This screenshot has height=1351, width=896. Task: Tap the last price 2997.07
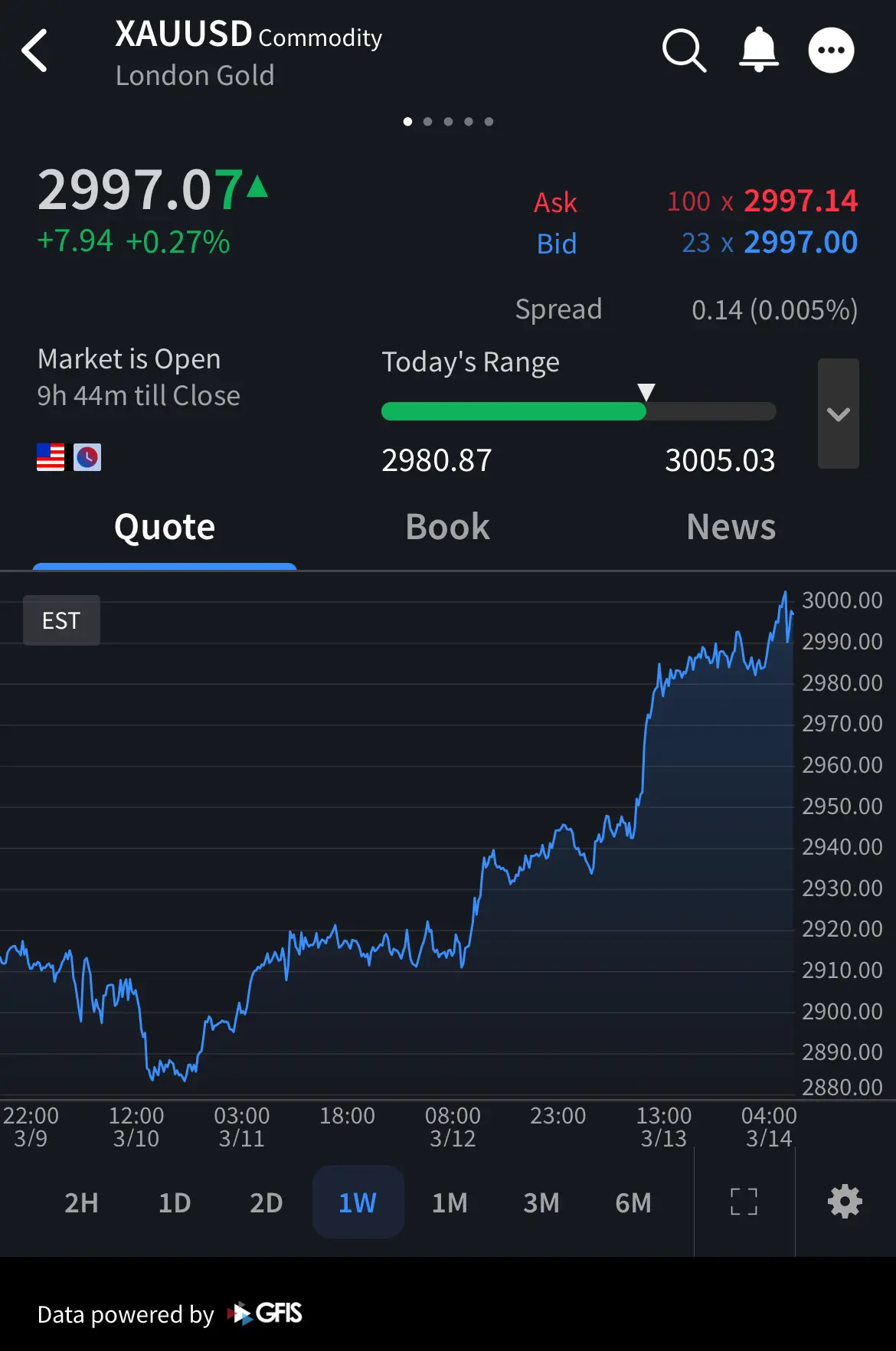pyautogui.click(x=141, y=189)
